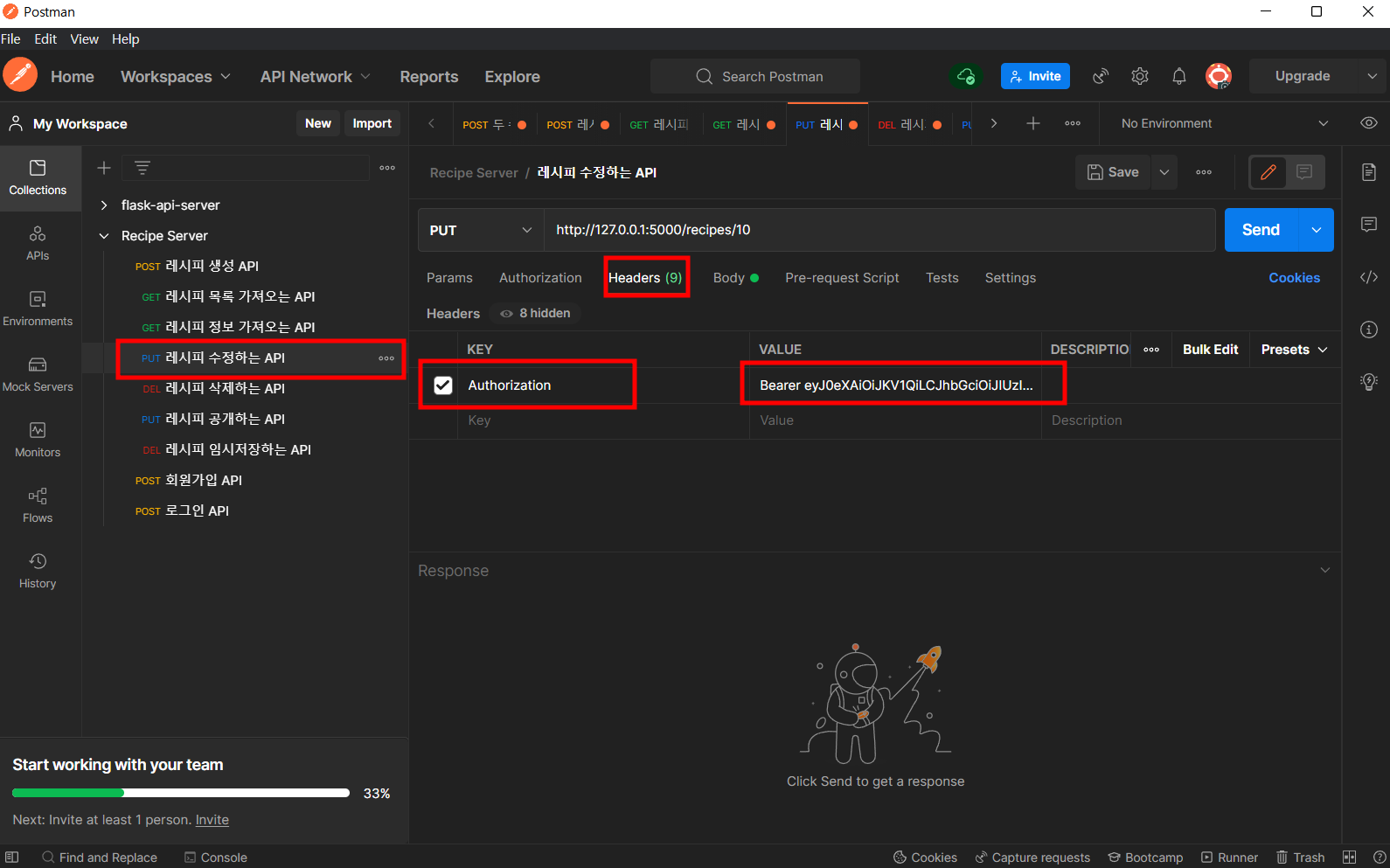Screen dimensions: 1390x868
Task: Open the Presets dropdown
Action: point(1294,350)
